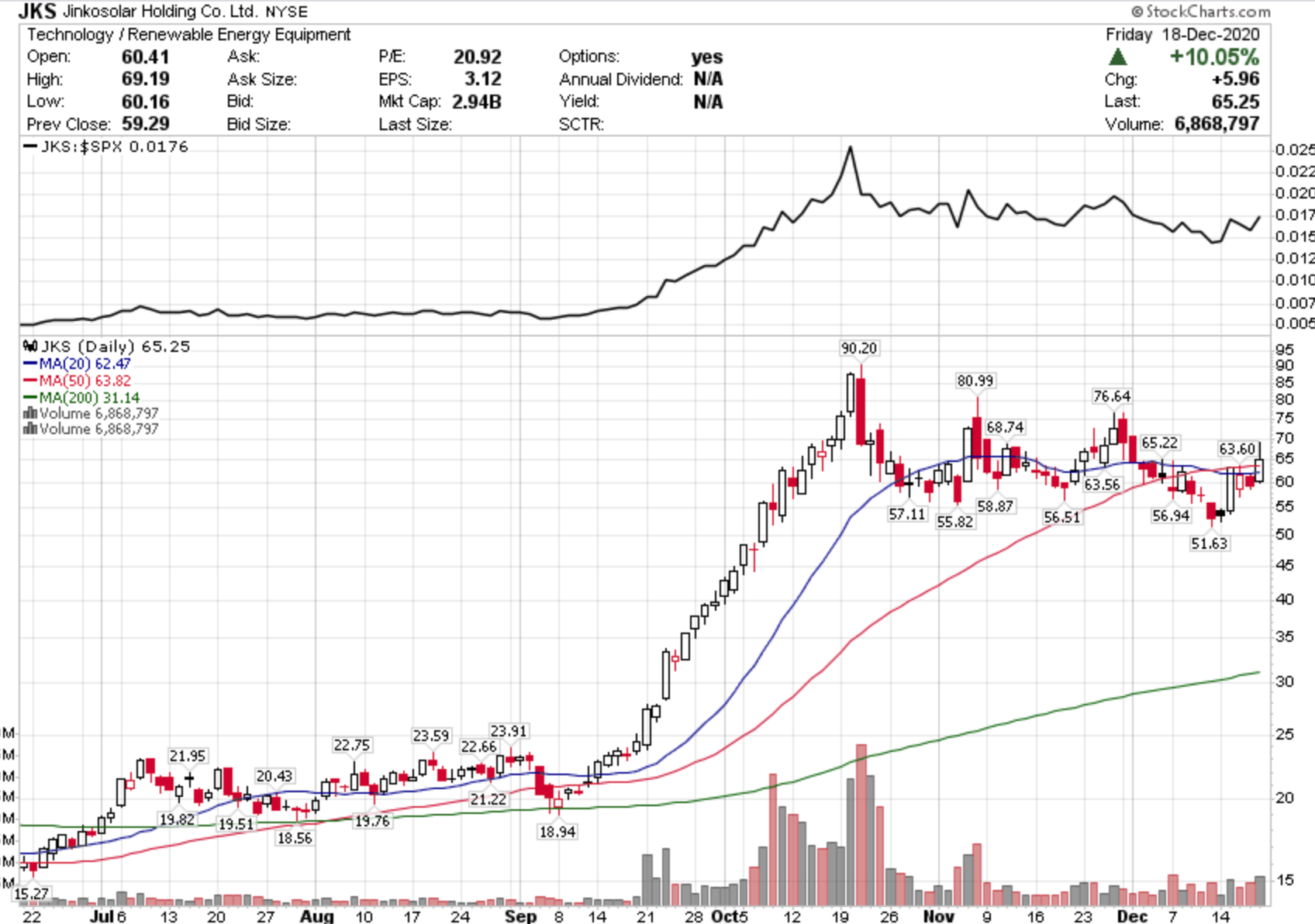Image resolution: width=1315 pixels, height=924 pixels.
Task: Click the JKS ticker symbol title
Action: (36, 11)
